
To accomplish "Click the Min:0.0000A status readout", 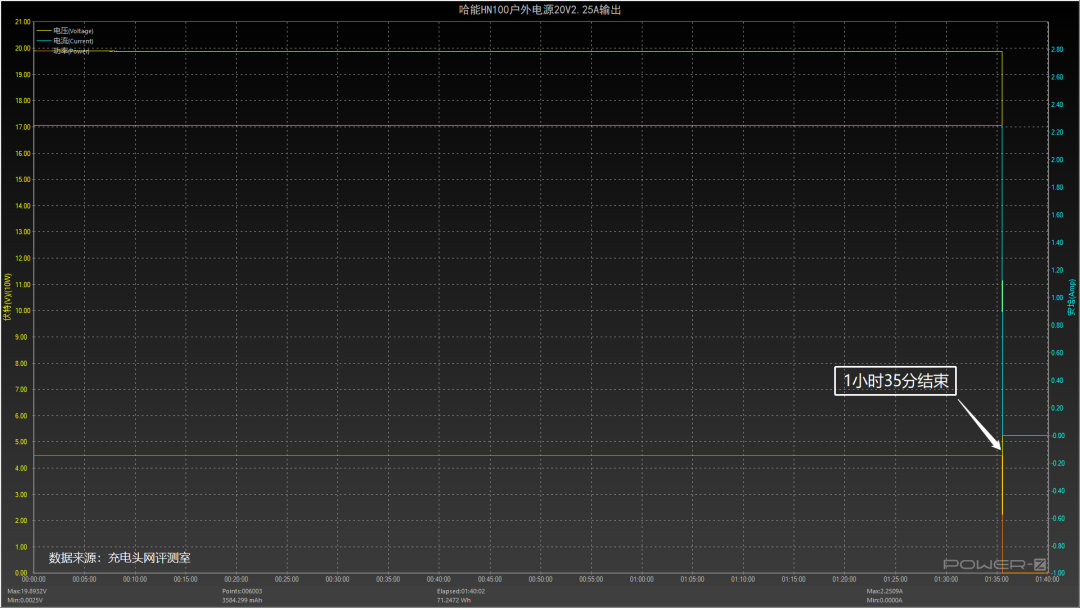I will pos(884,600).
